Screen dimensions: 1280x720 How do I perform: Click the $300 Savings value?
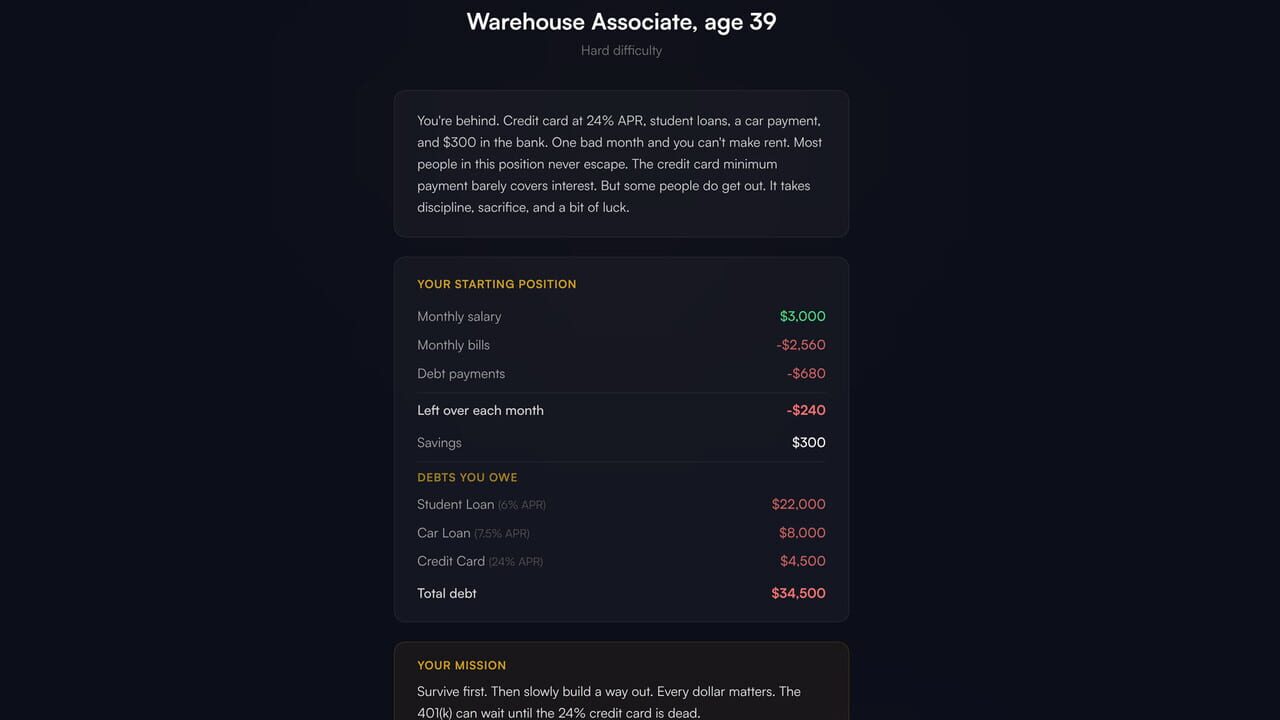pyautogui.click(x=809, y=442)
